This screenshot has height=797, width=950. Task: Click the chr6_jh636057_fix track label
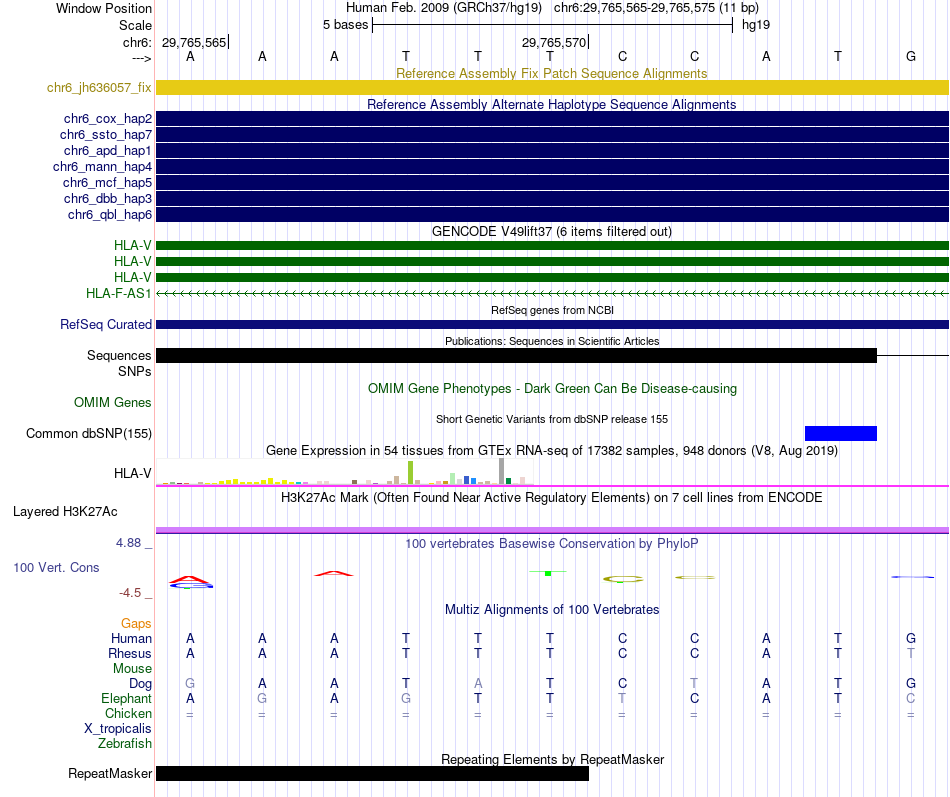pyautogui.click(x=99, y=87)
